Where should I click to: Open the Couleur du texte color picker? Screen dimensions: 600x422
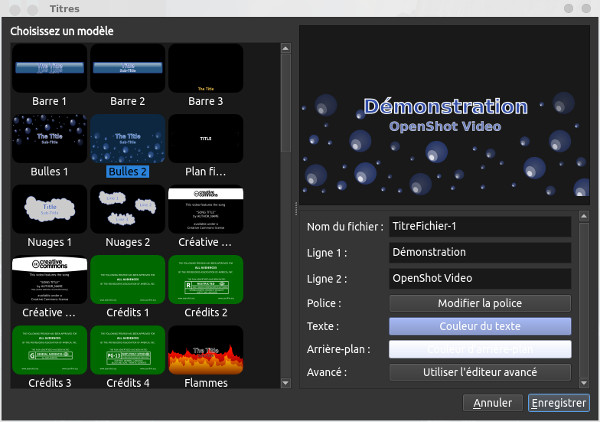(x=479, y=326)
